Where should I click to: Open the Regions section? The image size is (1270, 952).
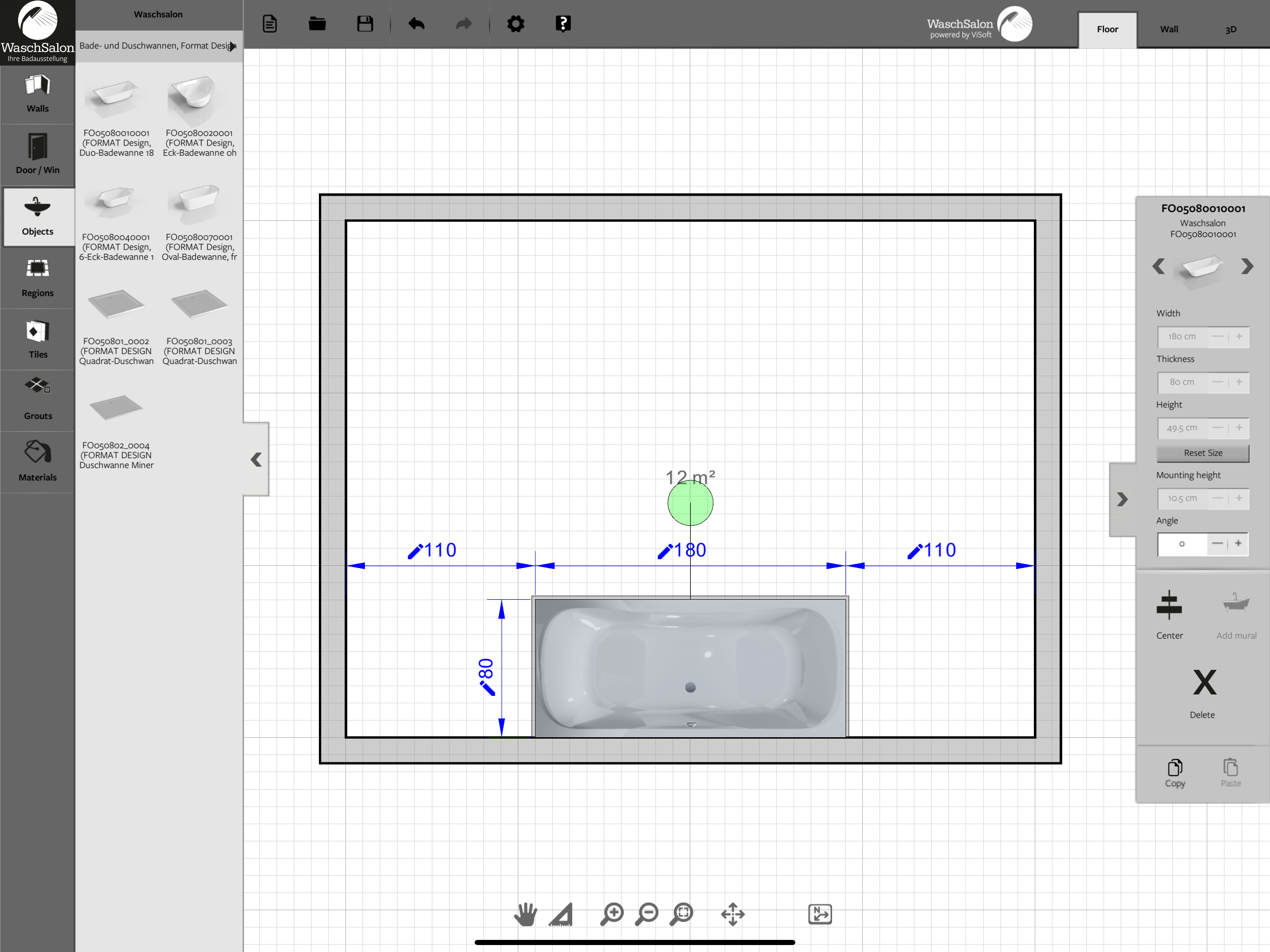(37, 278)
